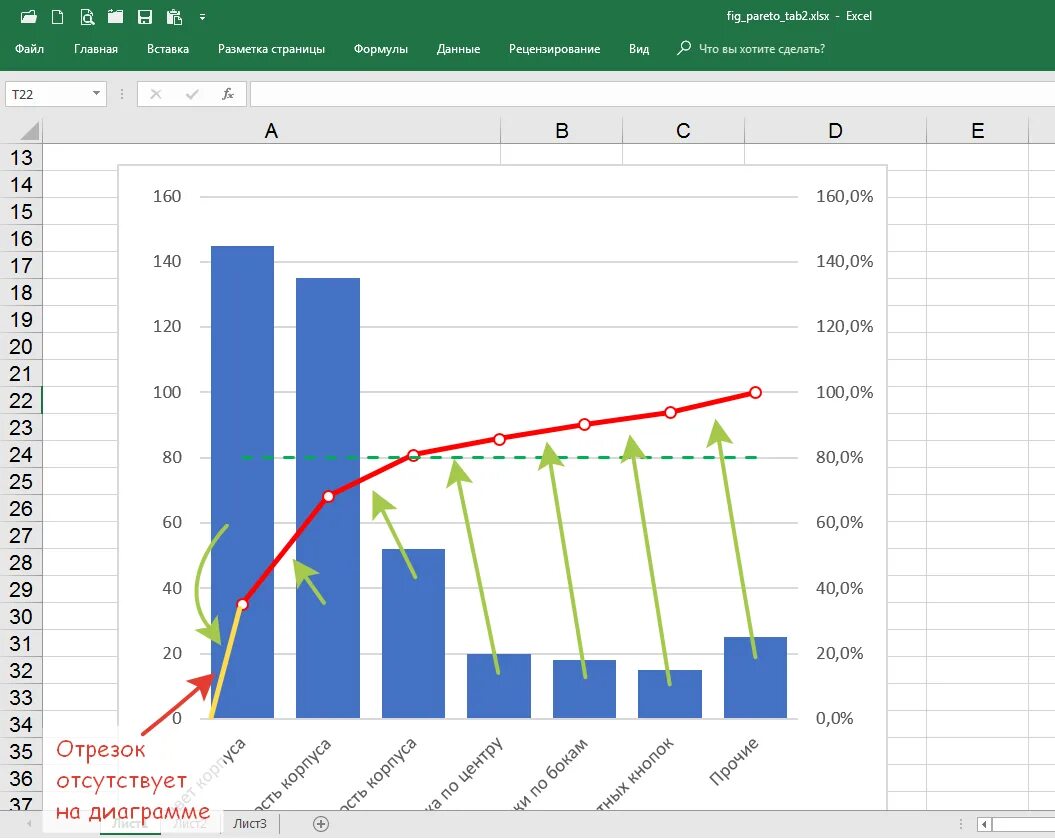
Task: Select row 13 header
Action: (x=21, y=157)
